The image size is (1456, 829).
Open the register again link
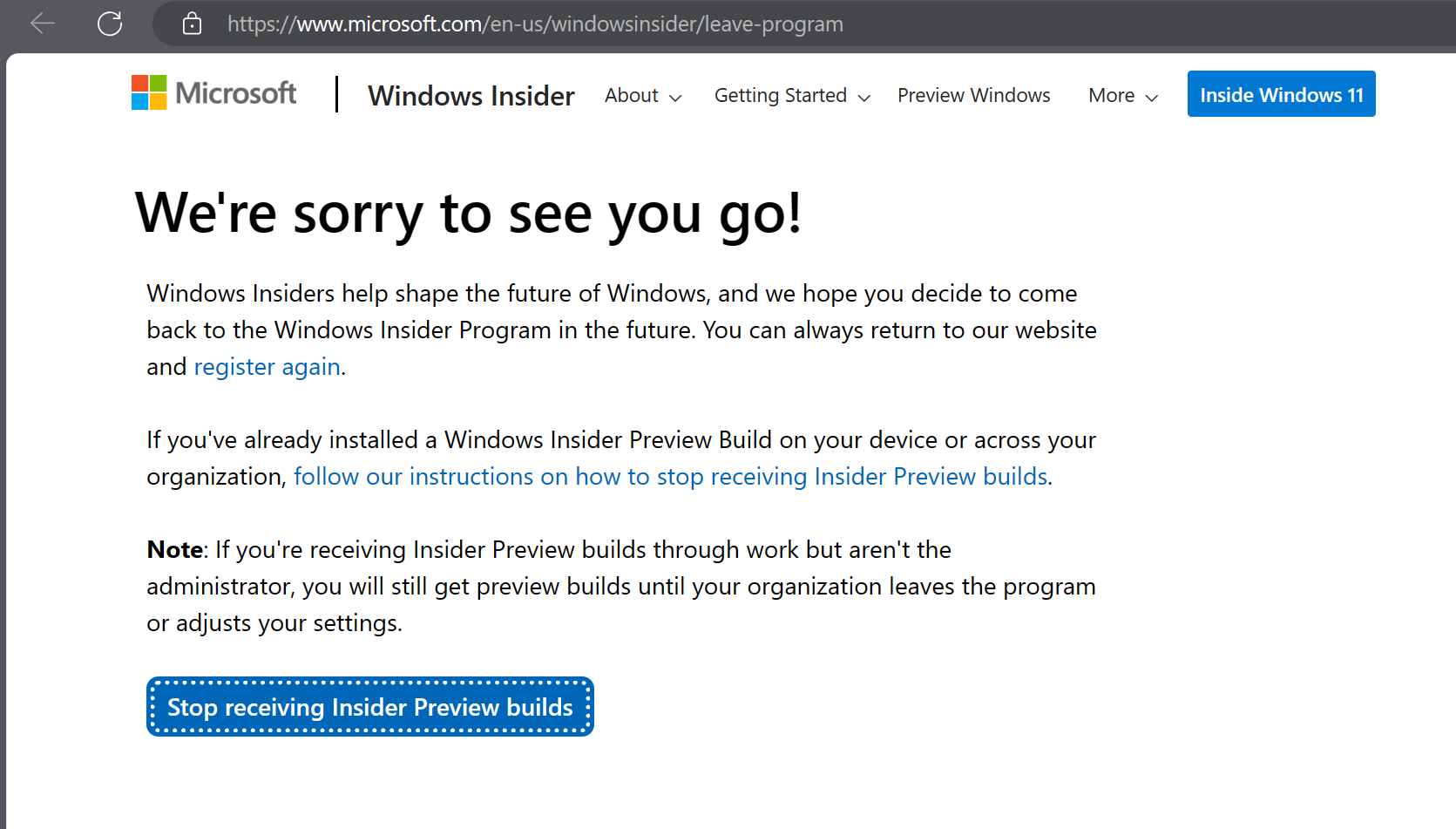pyautogui.click(x=267, y=366)
